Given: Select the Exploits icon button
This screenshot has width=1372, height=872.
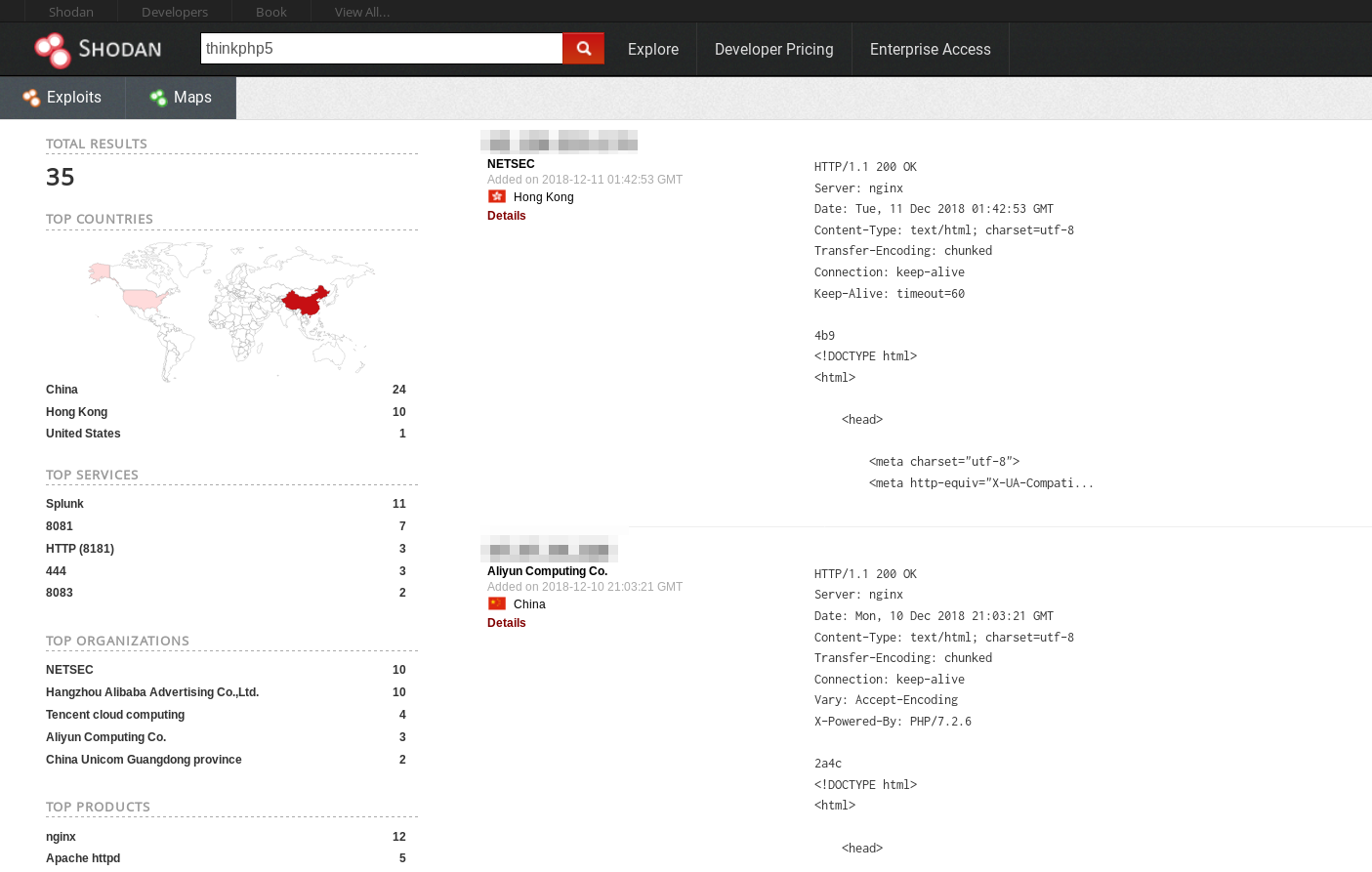Looking at the screenshot, I should pyautogui.click(x=29, y=97).
